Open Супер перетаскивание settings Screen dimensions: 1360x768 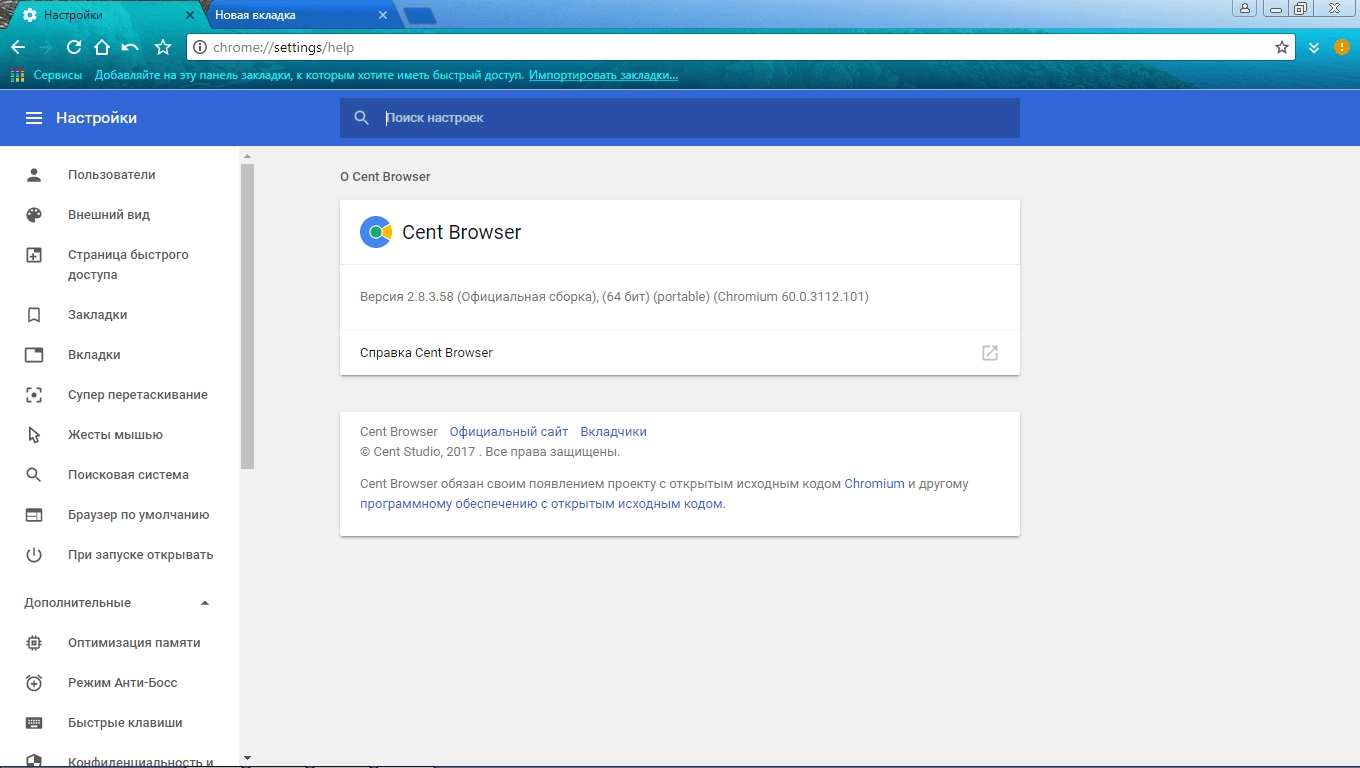click(138, 395)
